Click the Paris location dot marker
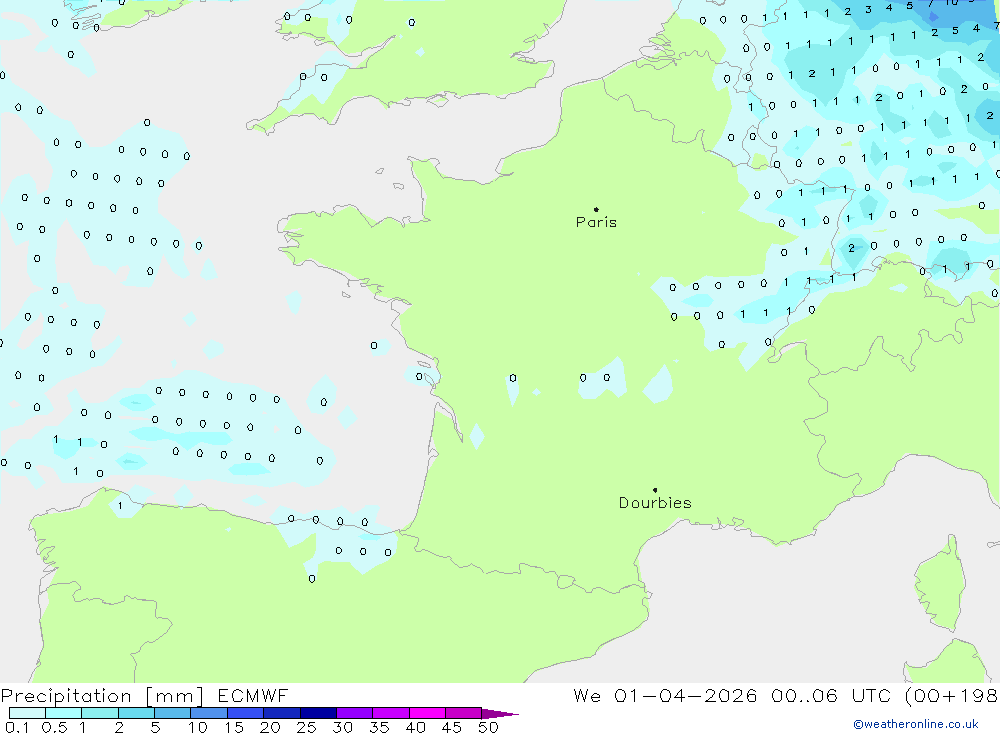This screenshot has width=1000, height=733. (x=596, y=209)
